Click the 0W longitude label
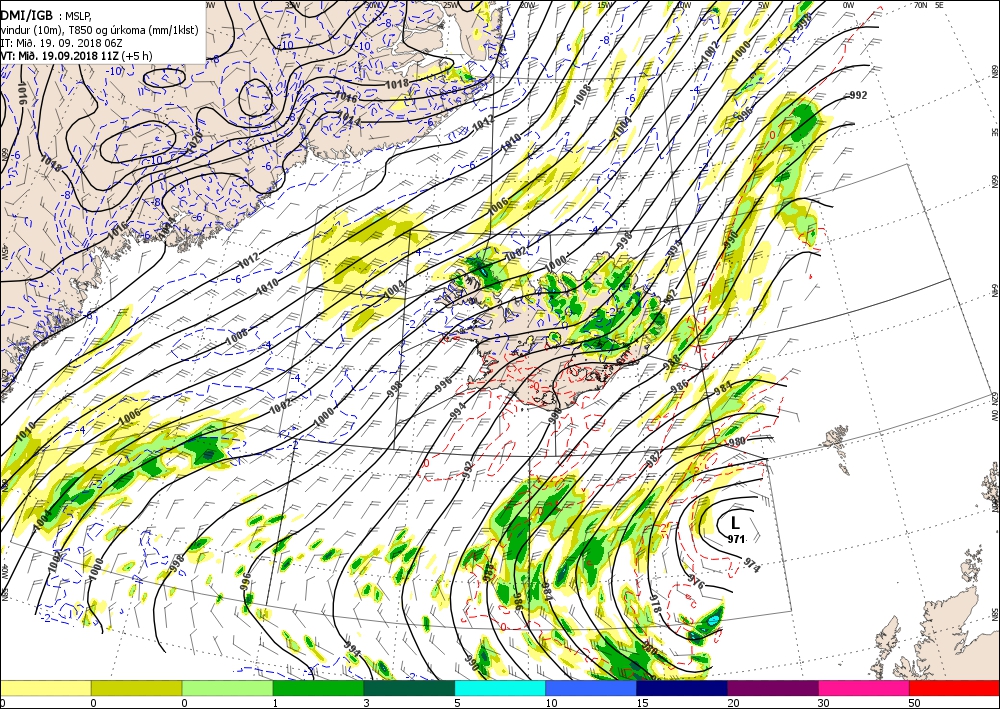1000x709 pixels. click(x=848, y=4)
